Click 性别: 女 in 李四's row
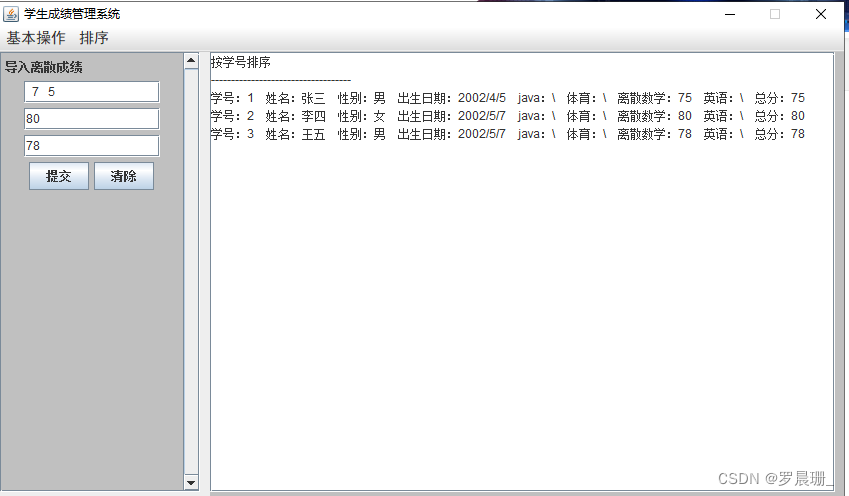The image size is (849, 496). (362, 116)
